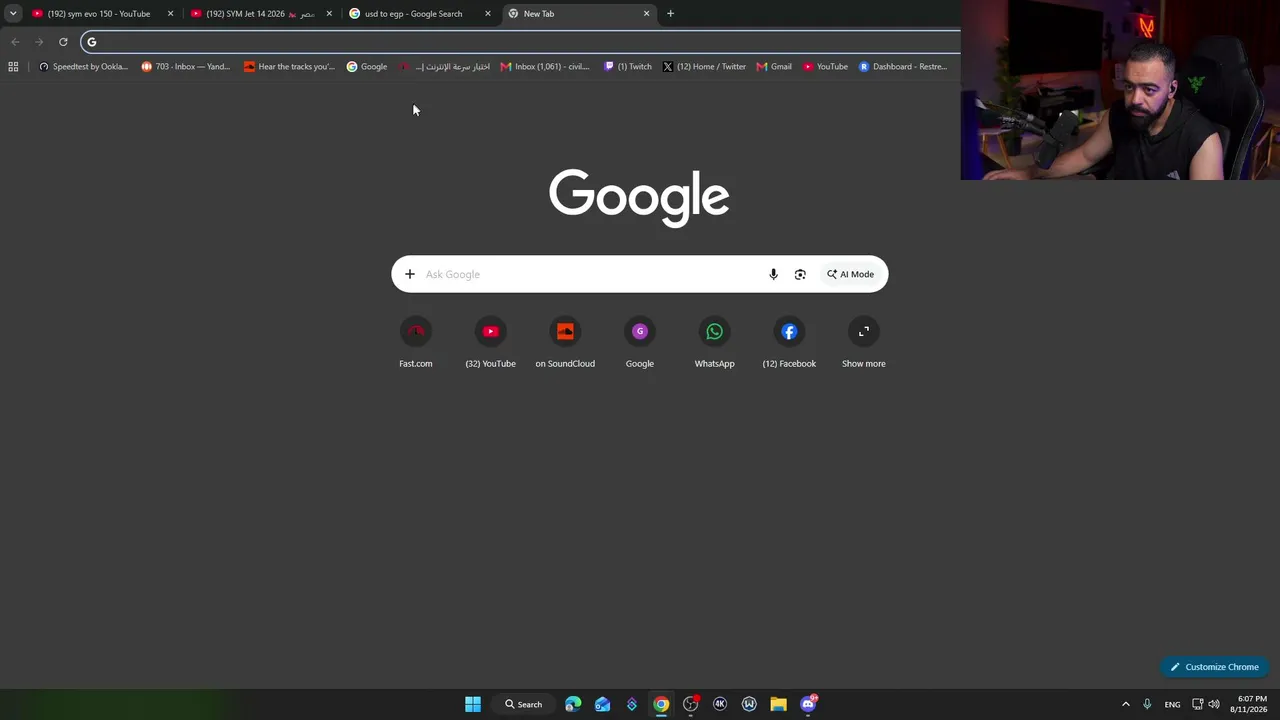Click the Google Chrome taskbar icon
Image resolution: width=1280 pixels, height=720 pixels.
pos(661,704)
